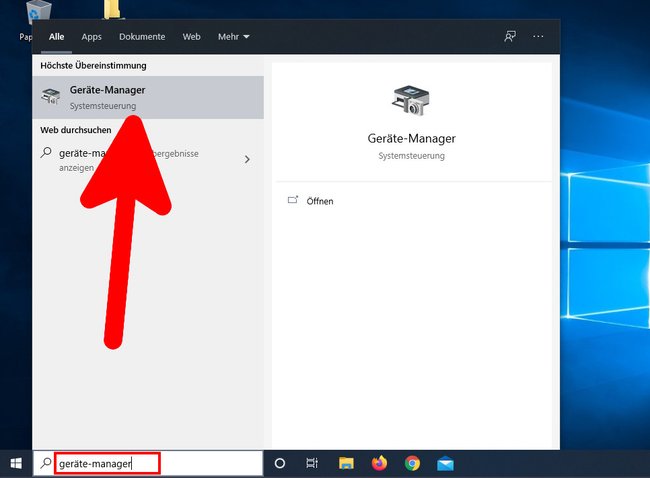Open the Windows Start menu
This screenshot has height=478, width=650.
[x=16, y=463]
